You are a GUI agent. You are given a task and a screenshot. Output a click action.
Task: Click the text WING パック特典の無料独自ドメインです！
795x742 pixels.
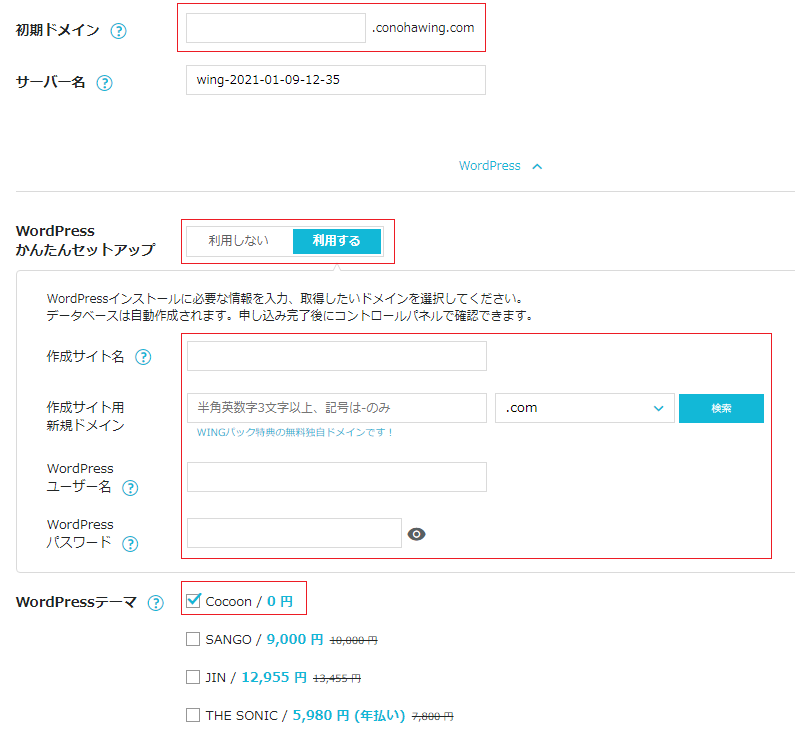click(295, 433)
